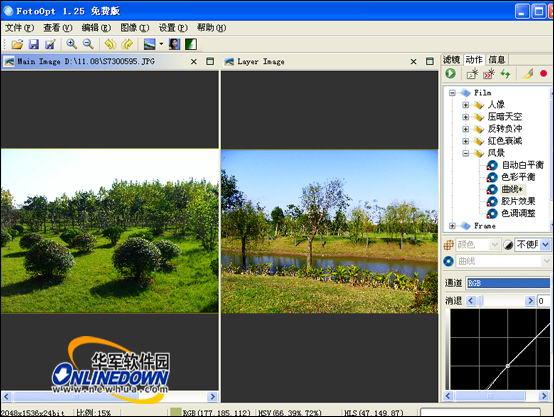The width and height of the screenshot is (554, 417).
Task: Open the 颜色 dropdown
Action: click(494, 245)
